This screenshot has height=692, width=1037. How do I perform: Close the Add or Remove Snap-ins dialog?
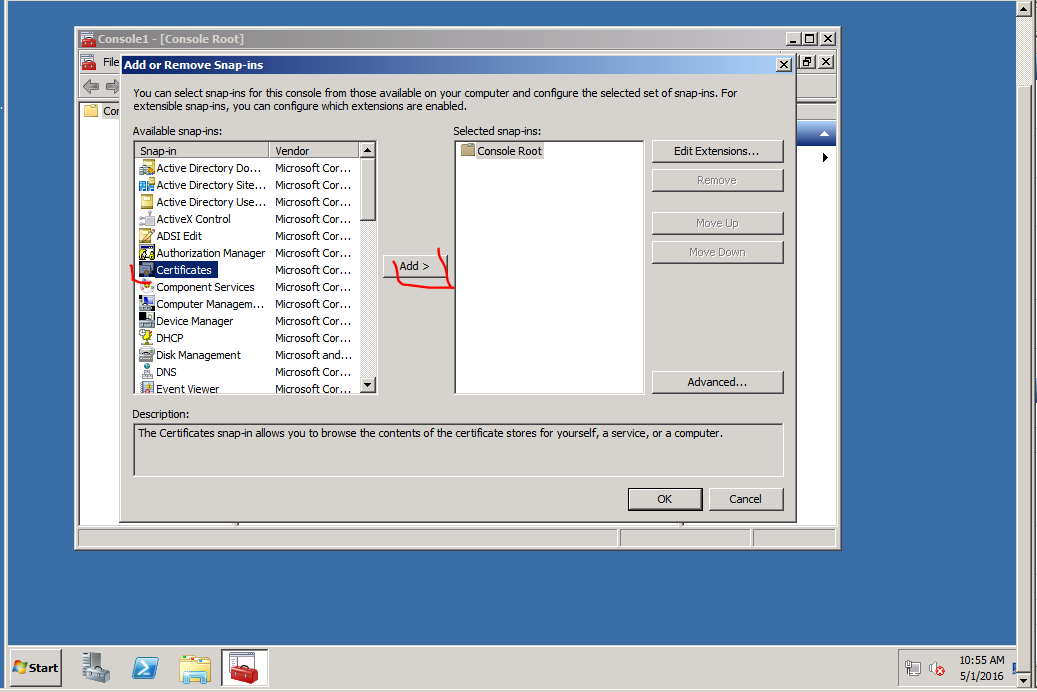784,65
